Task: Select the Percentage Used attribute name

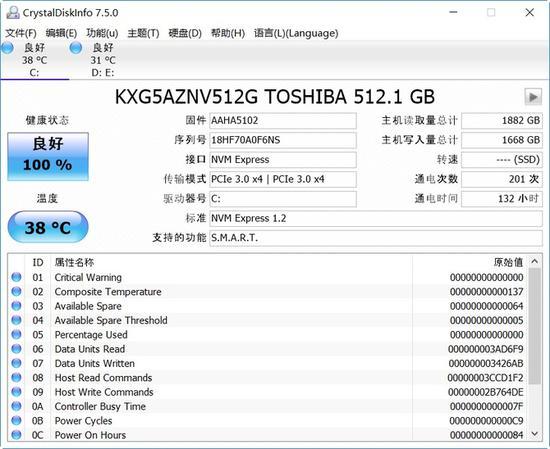Action: point(91,335)
